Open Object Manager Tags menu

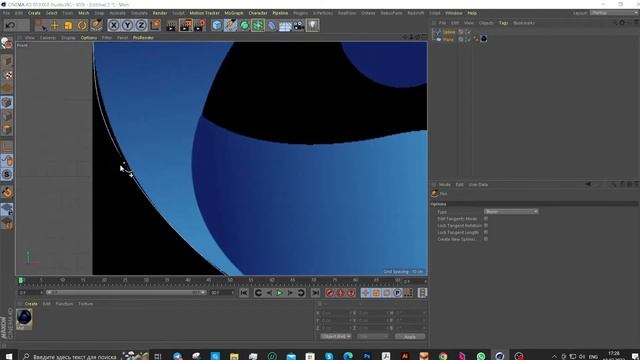pos(504,23)
